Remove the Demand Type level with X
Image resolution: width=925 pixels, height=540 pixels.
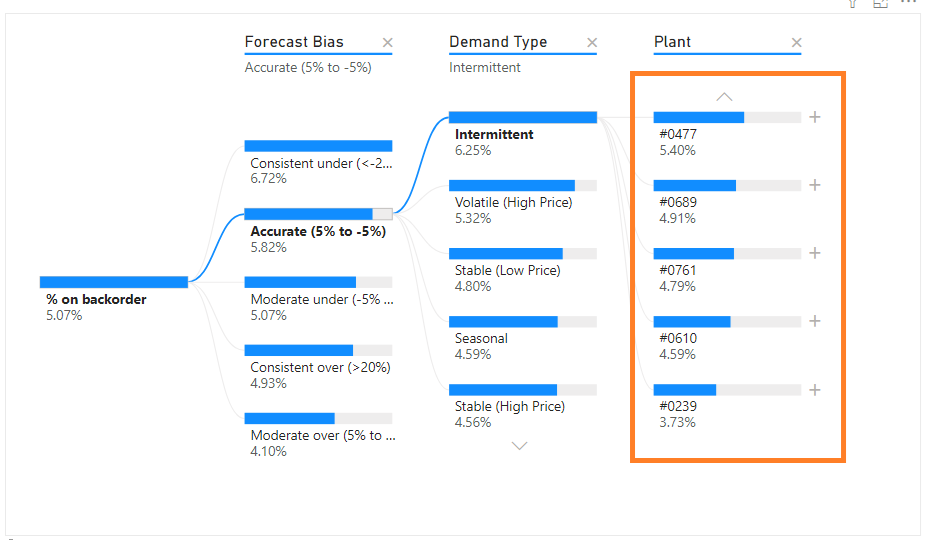tap(592, 43)
